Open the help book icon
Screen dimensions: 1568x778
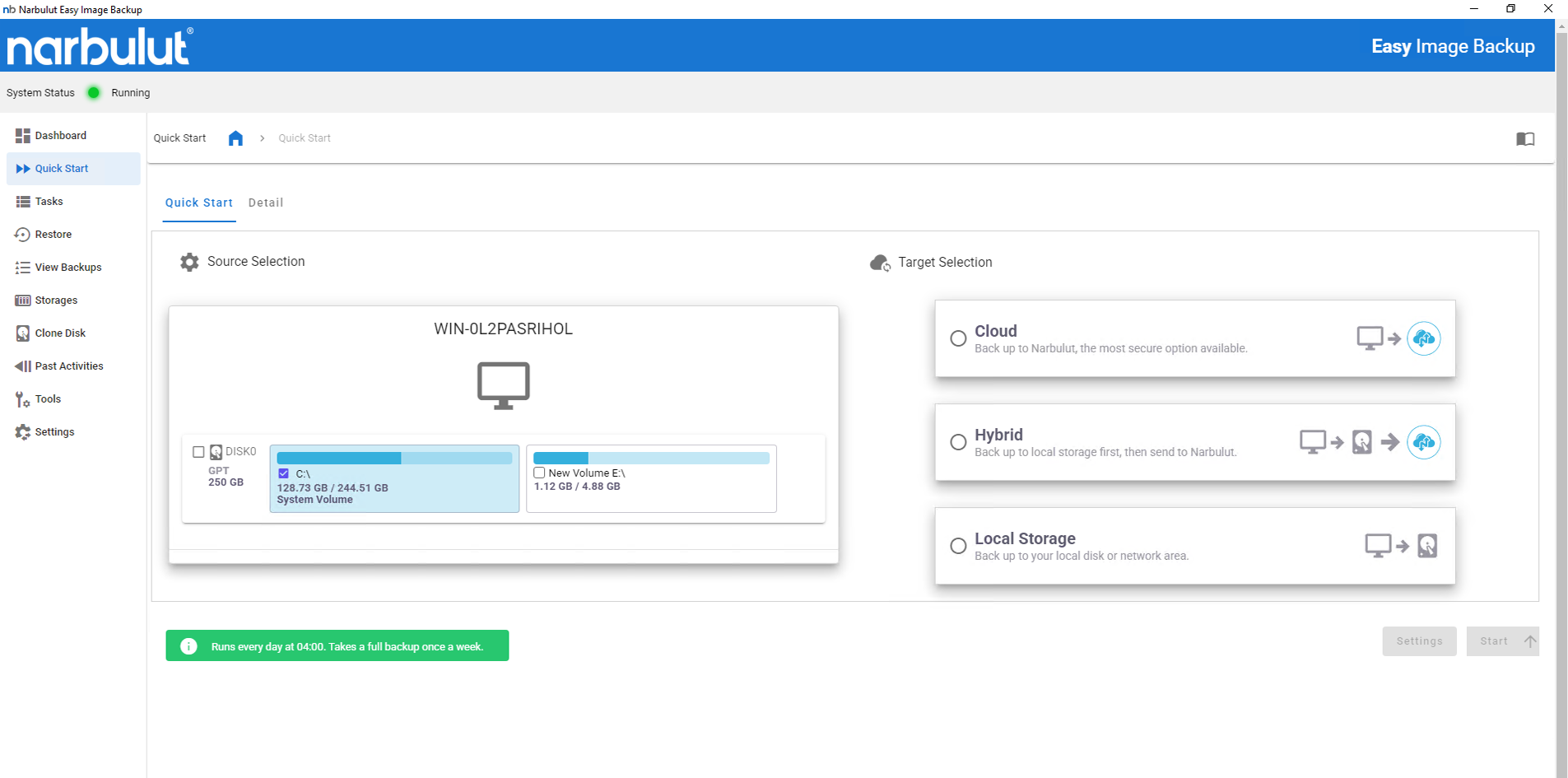click(x=1524, y=139)
